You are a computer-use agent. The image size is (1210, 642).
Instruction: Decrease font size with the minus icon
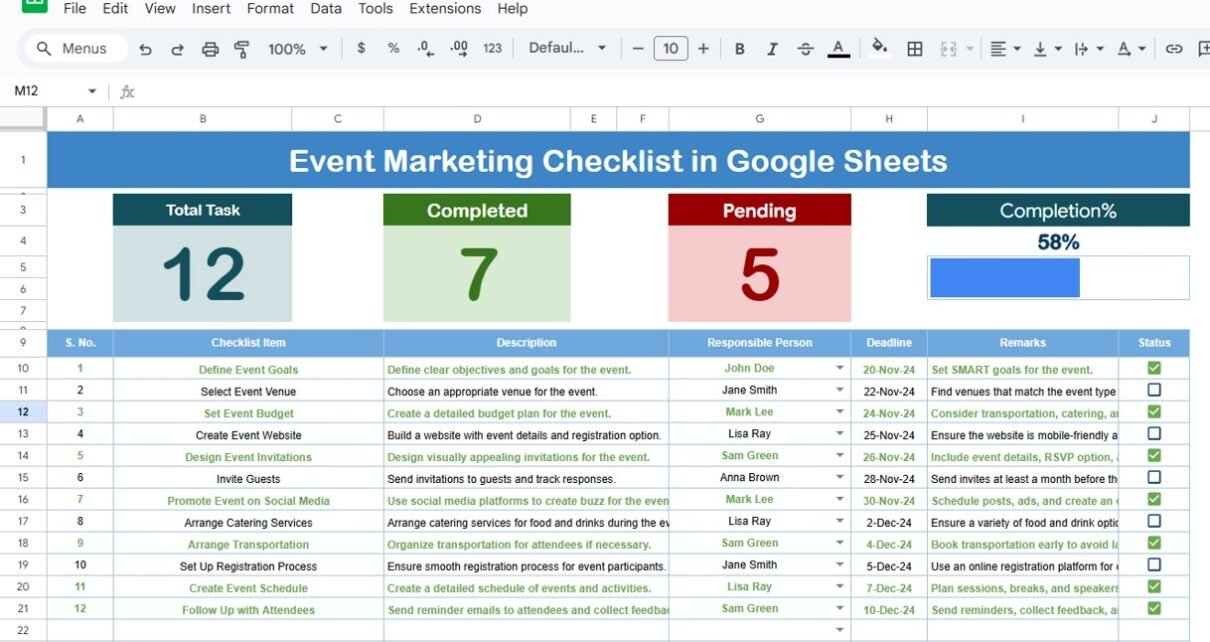[638, 48]
